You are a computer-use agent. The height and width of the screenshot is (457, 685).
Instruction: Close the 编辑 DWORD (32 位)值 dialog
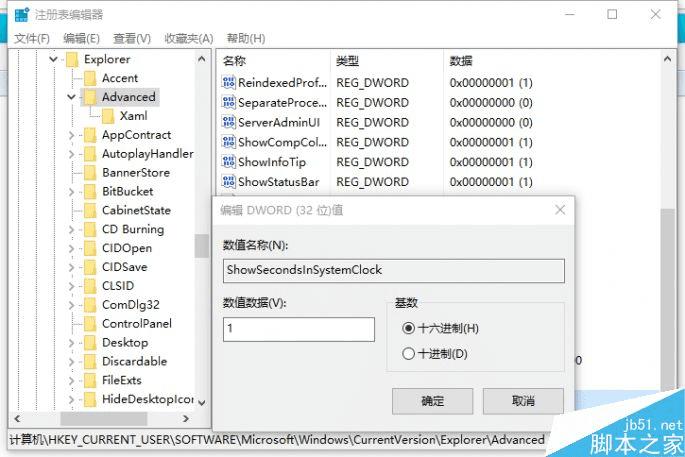click(x=560, y=210)
